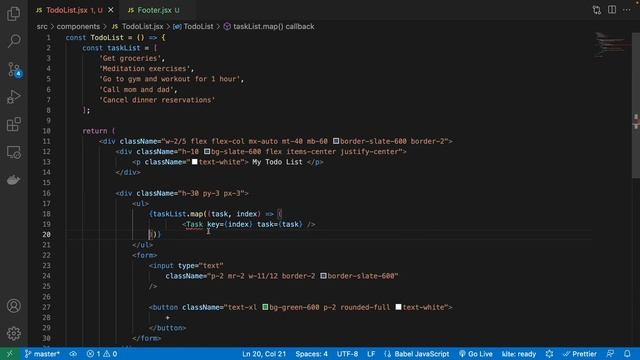
Task: Close the TodoList.jsx tab
Action: [x=111, y=10]
